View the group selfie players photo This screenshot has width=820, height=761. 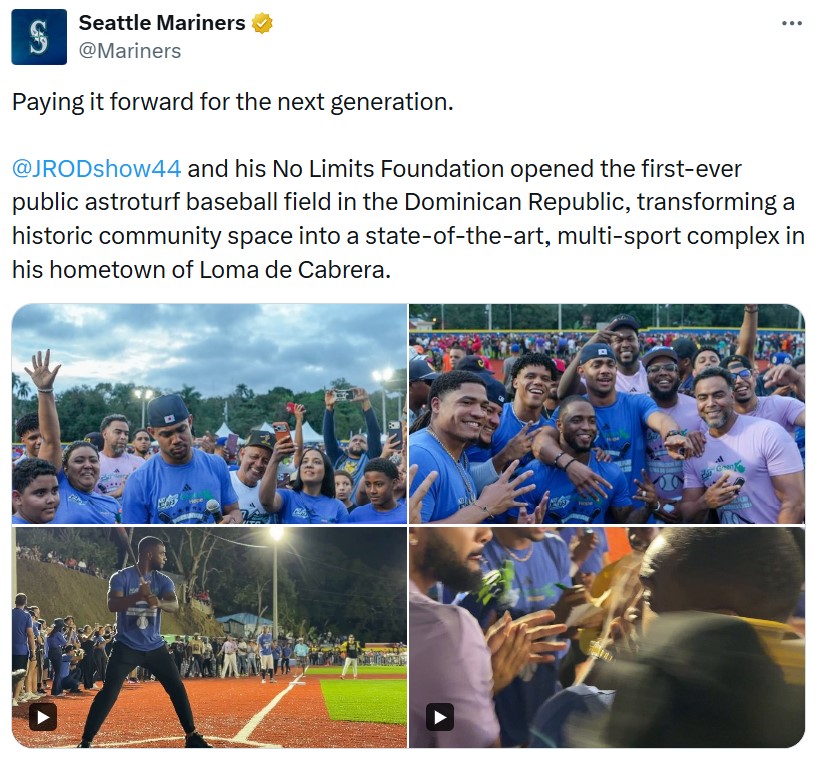[x=607, y=413]
